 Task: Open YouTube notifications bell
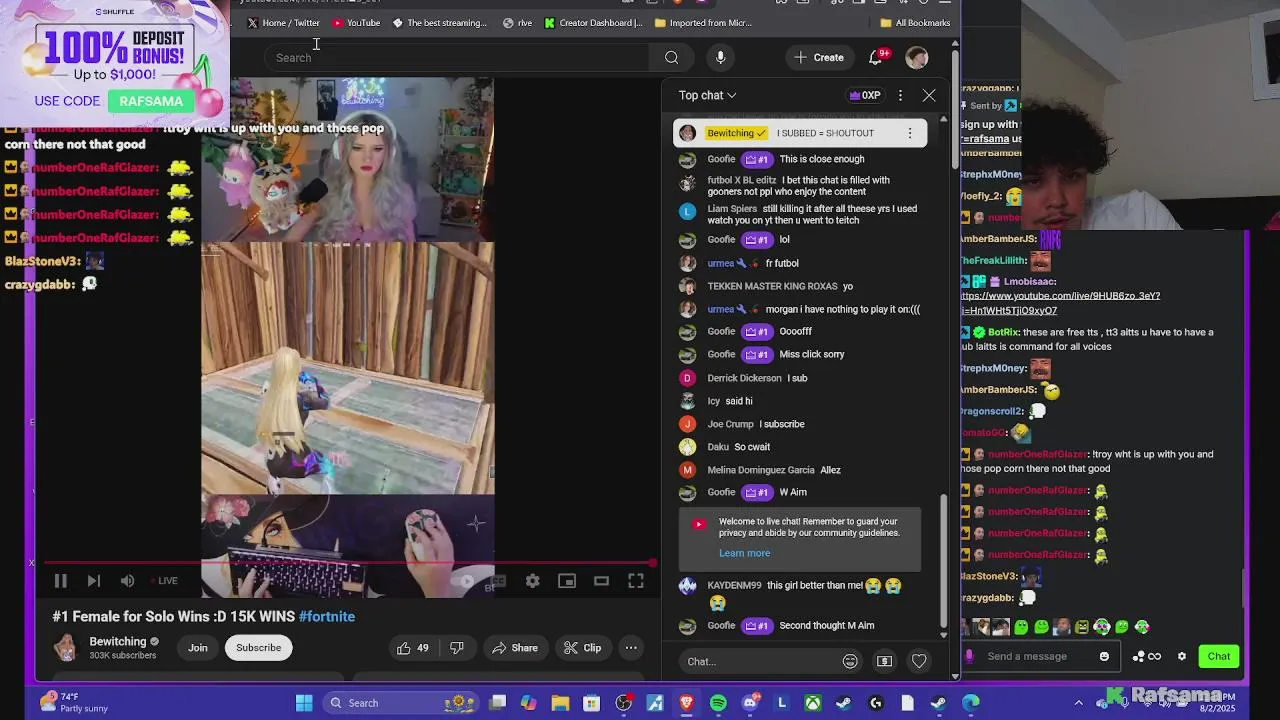coord(876,58)
